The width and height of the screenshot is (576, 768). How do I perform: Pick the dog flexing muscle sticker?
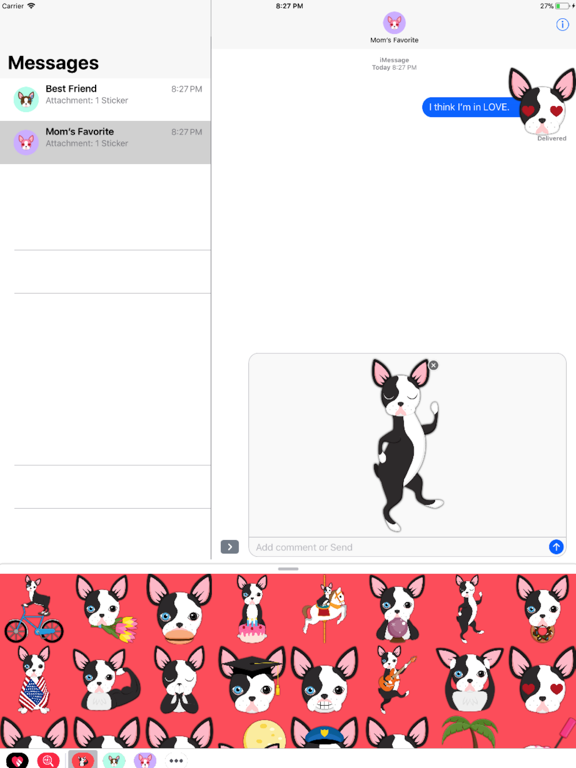[106, 680]
